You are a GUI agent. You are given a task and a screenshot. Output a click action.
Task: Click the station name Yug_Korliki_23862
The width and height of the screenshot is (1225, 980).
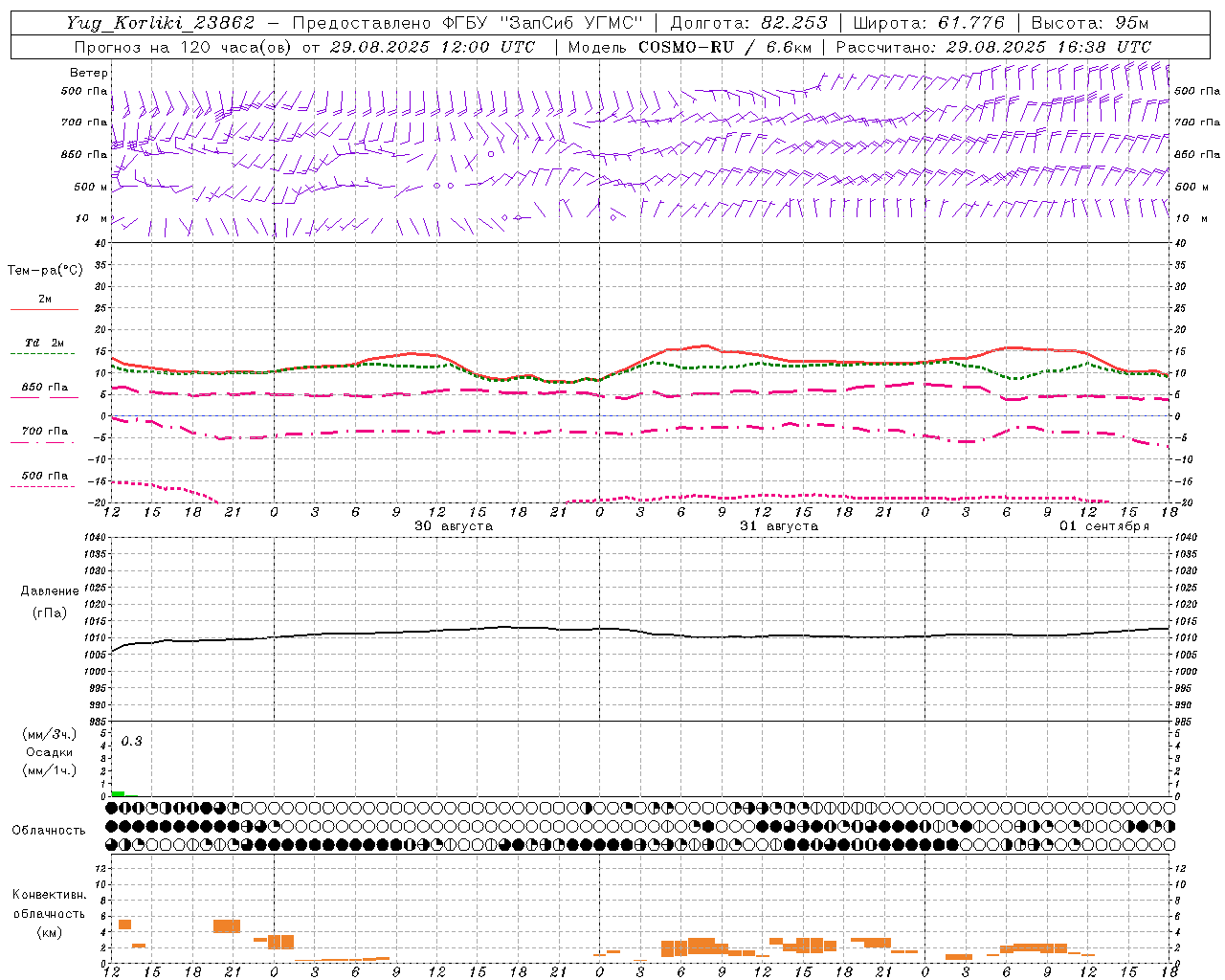161,23
